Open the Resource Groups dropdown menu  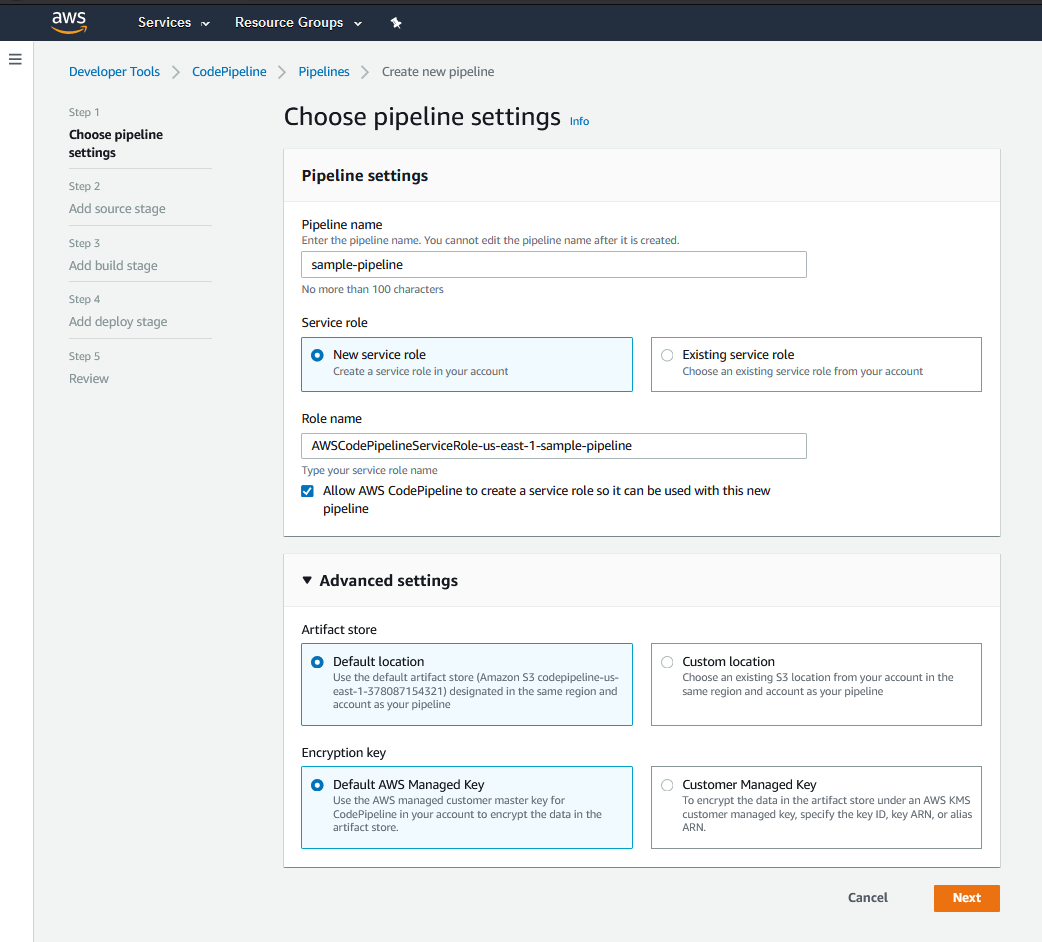[x=298, y=23]
